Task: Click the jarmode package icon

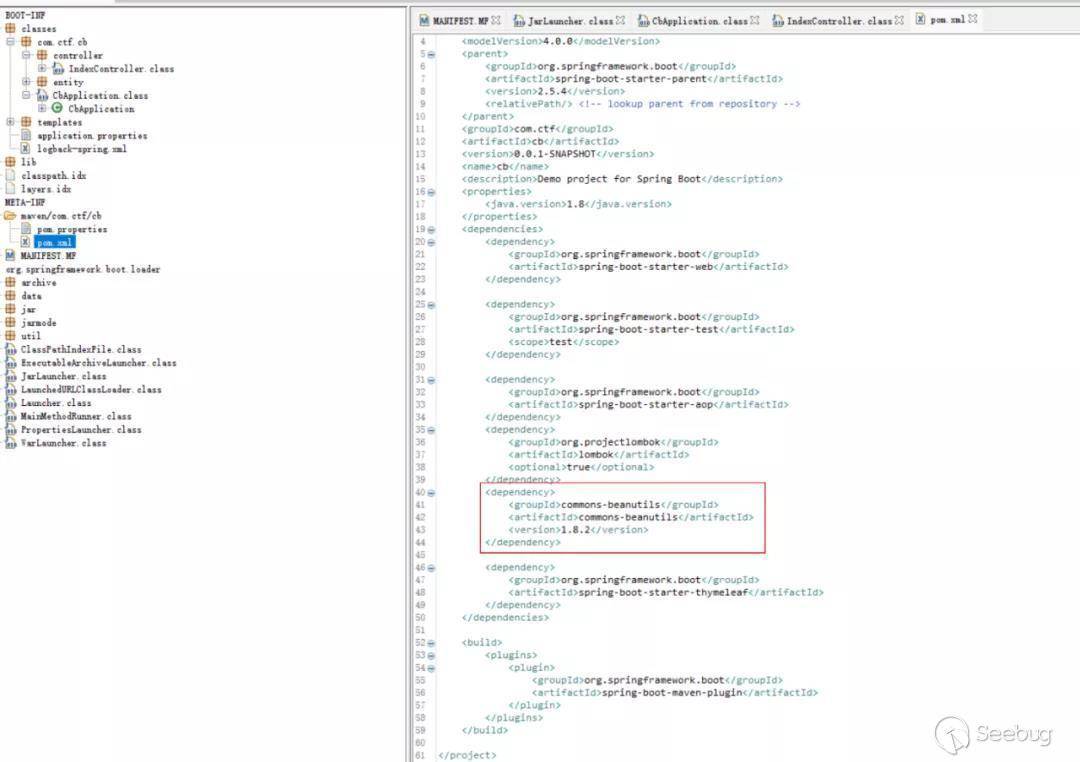Action: click(10, 322)
